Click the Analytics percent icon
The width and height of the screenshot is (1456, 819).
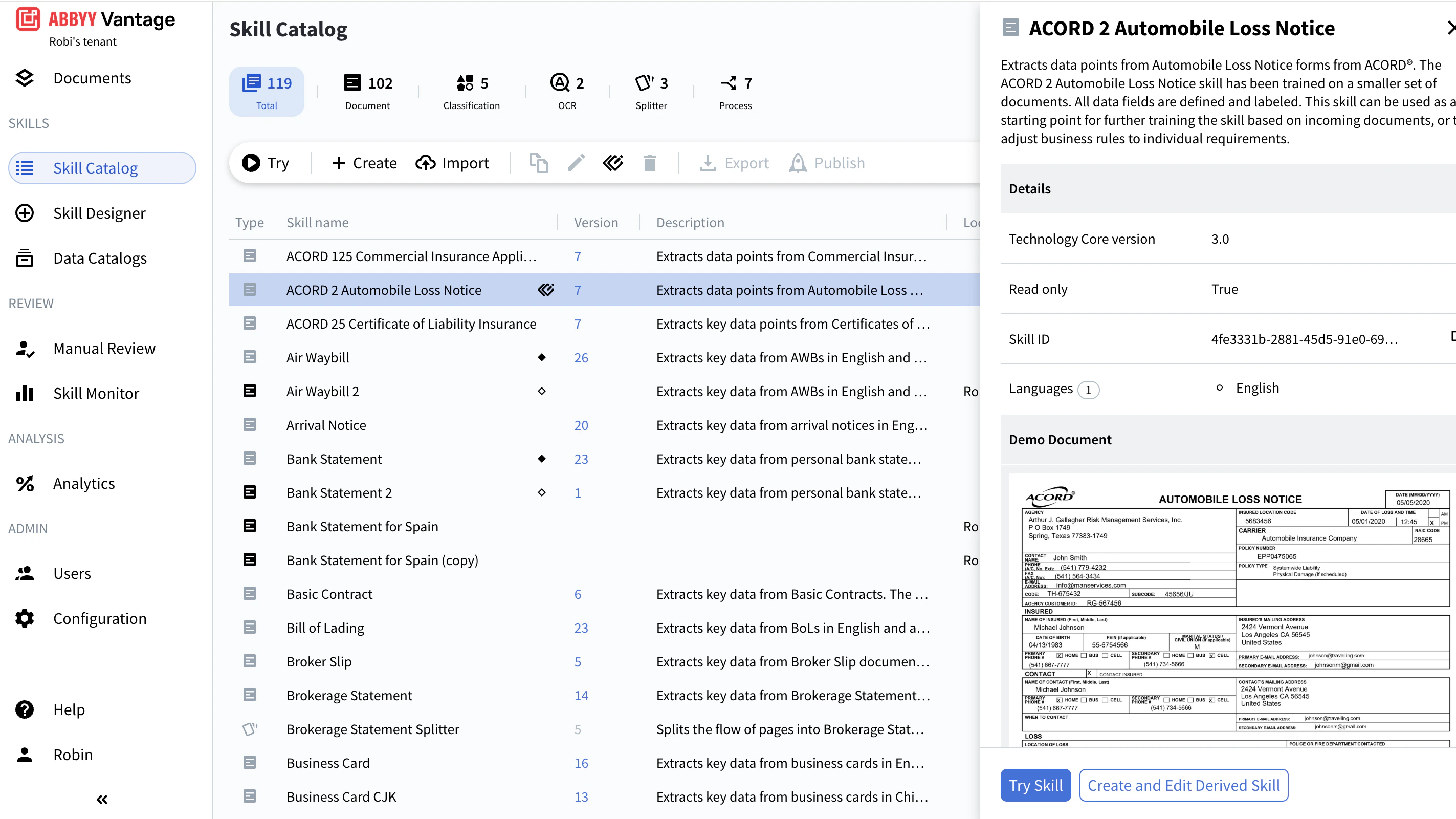[25, 484]
